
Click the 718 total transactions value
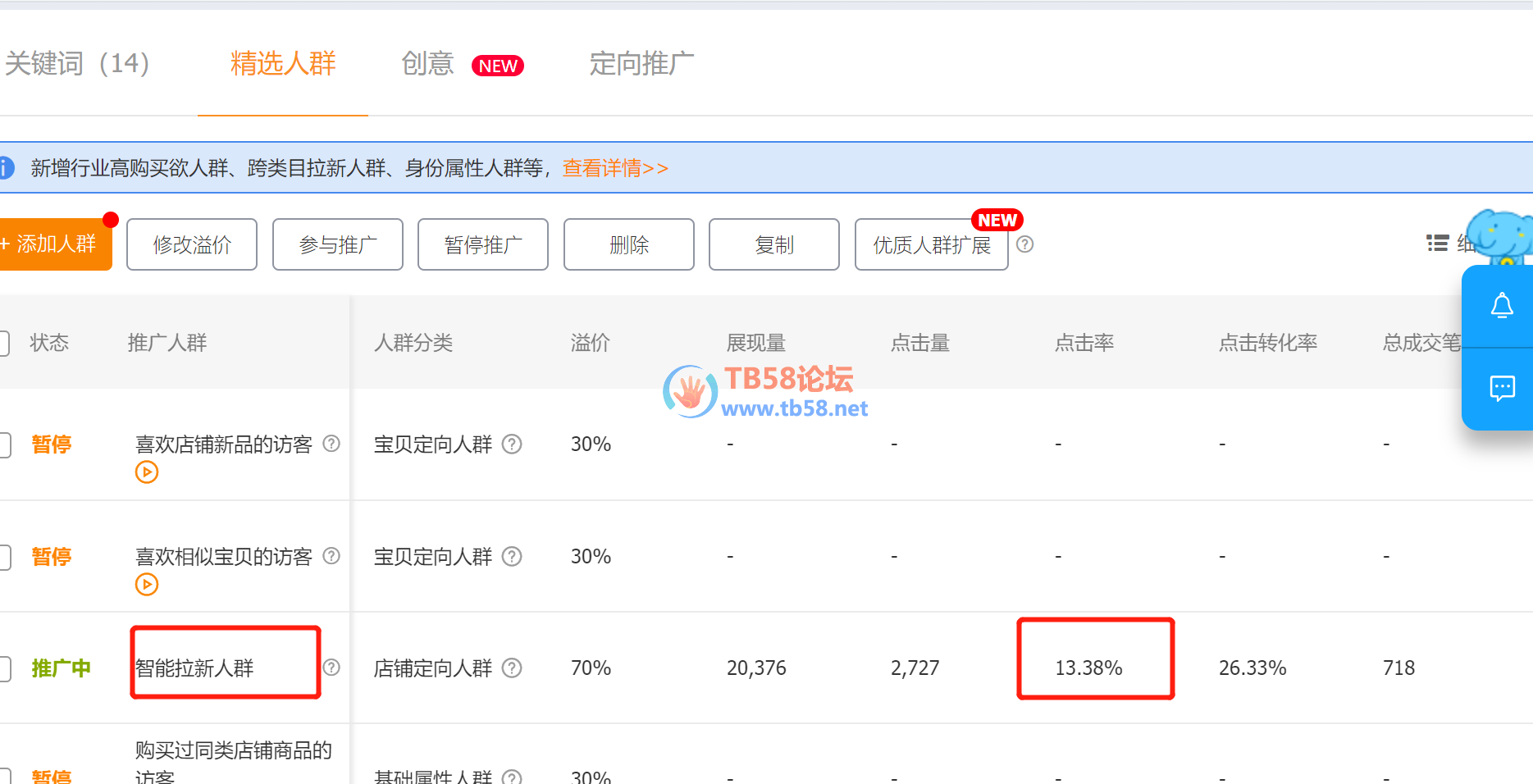1399,668
